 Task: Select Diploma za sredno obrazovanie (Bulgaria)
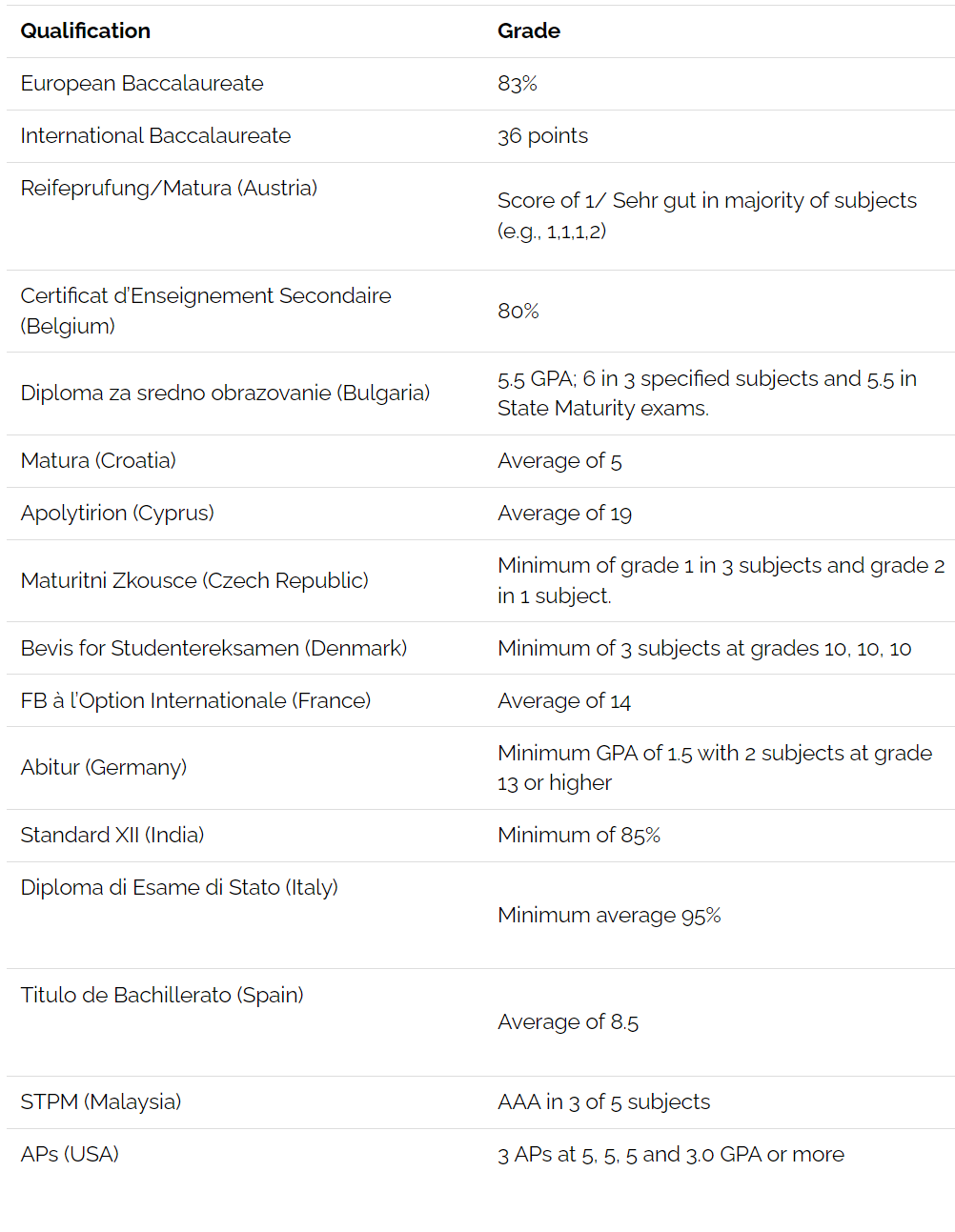point(225,394)
